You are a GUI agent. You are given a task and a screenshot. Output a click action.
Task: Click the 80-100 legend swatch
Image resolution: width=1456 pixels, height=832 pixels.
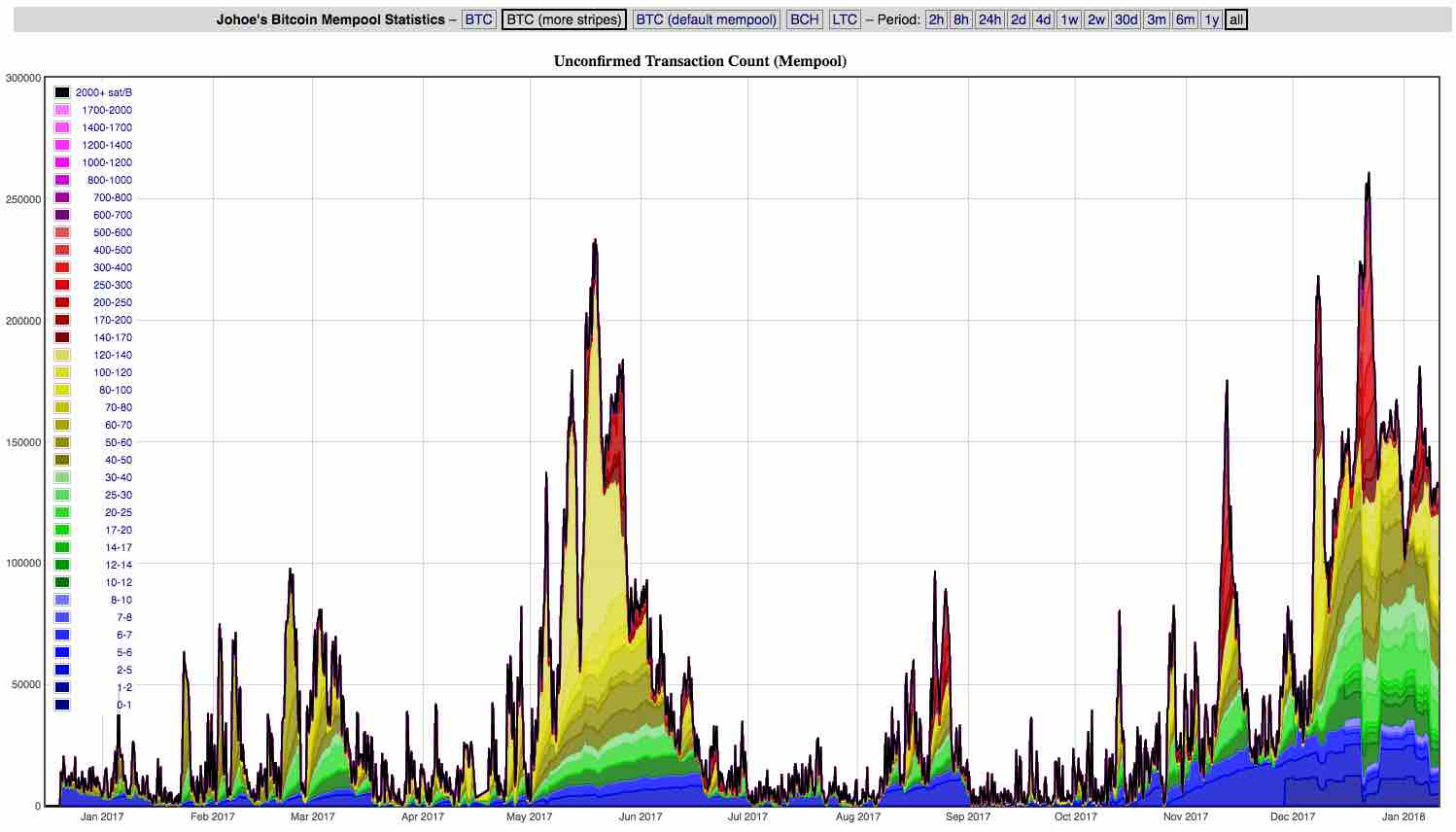[x=62, y=390]
